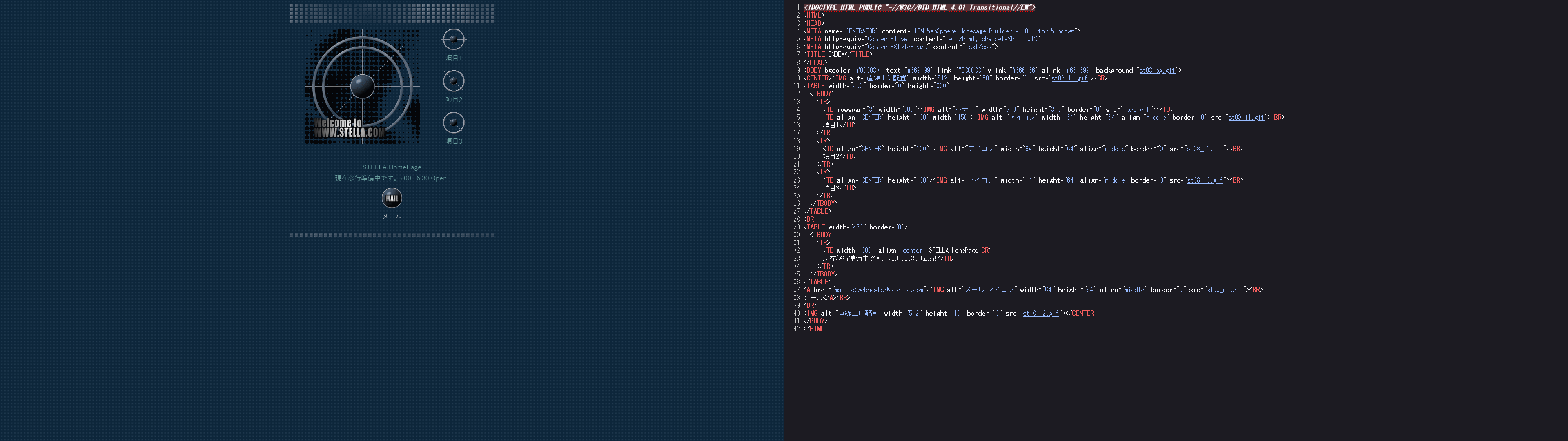The width and height of the screenshot is (1568, 441).
Task: Click メール</A><BR> on source line 38
Action: click(826, 298)
